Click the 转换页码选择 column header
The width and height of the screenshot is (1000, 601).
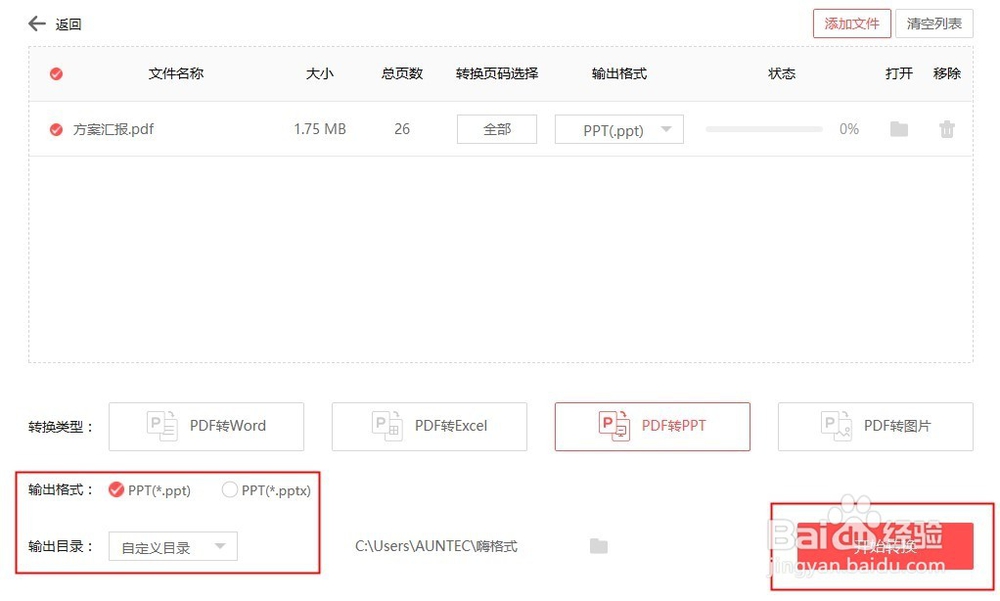point(497,73)
